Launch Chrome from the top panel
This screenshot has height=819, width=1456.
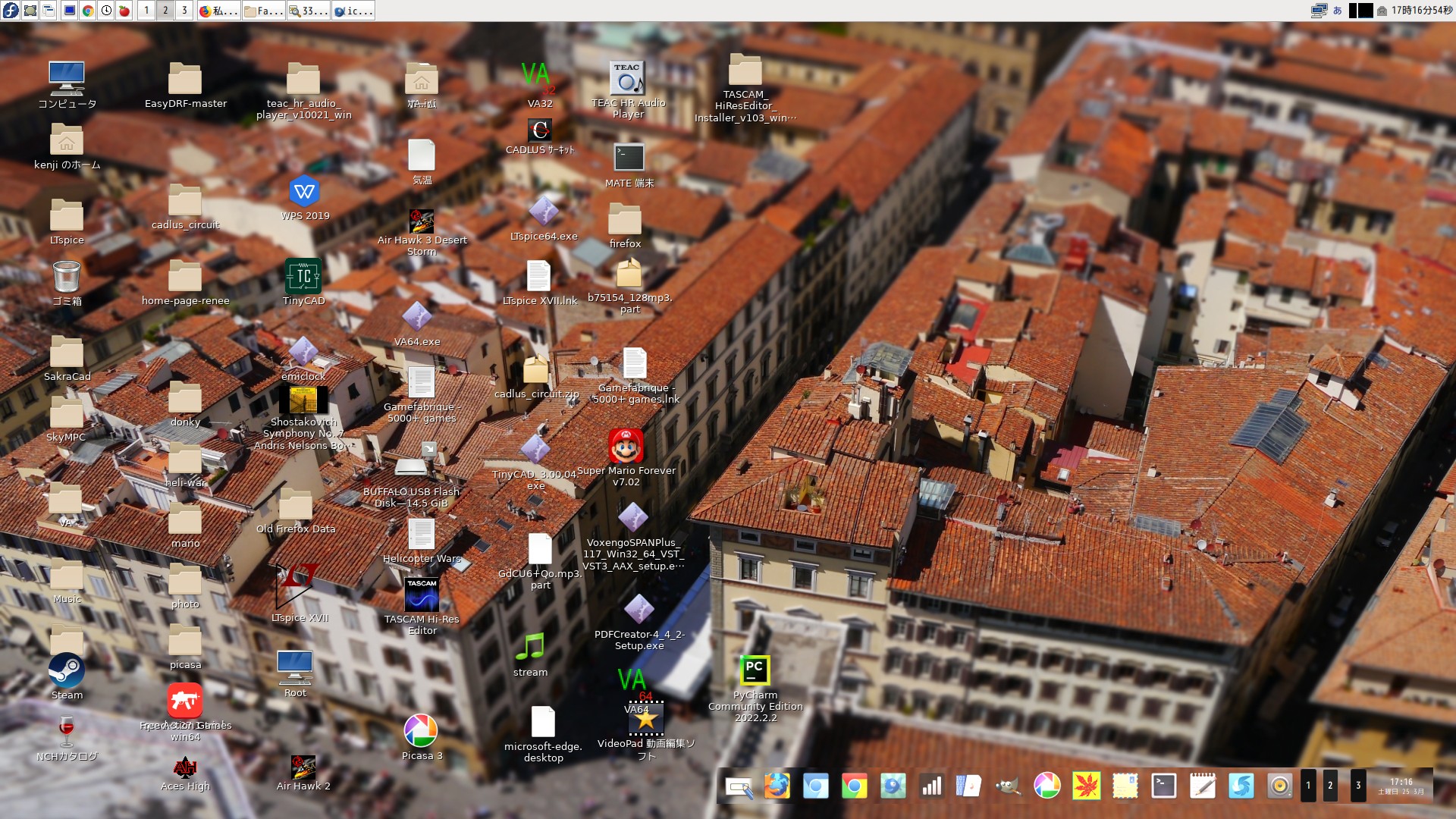tap(88, 11)
